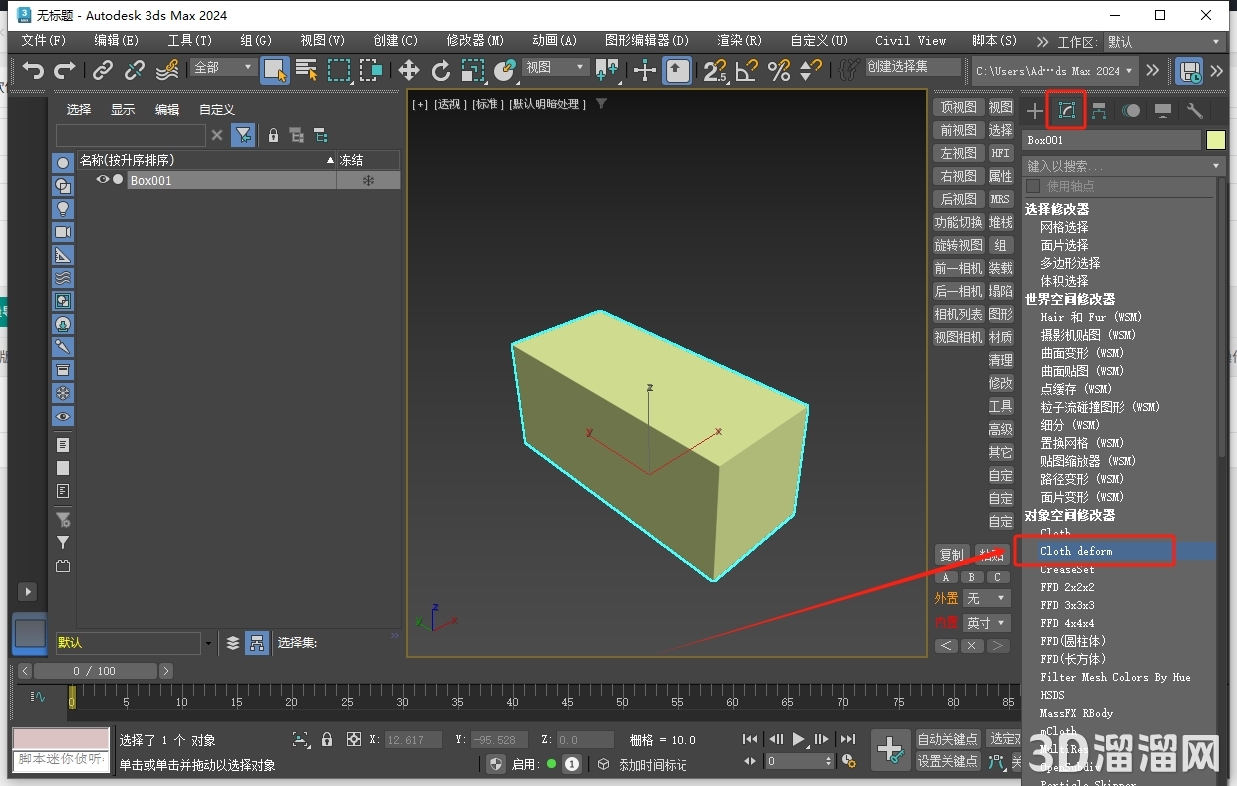Toggle the Window/Crossing selection icon

coord(372,70)
